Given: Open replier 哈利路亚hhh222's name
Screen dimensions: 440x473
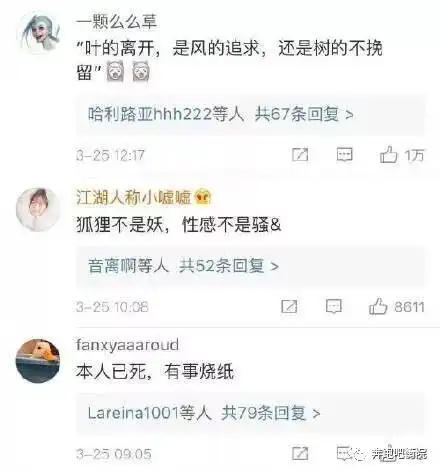Looking at the screenshot, I should [150, 115].
